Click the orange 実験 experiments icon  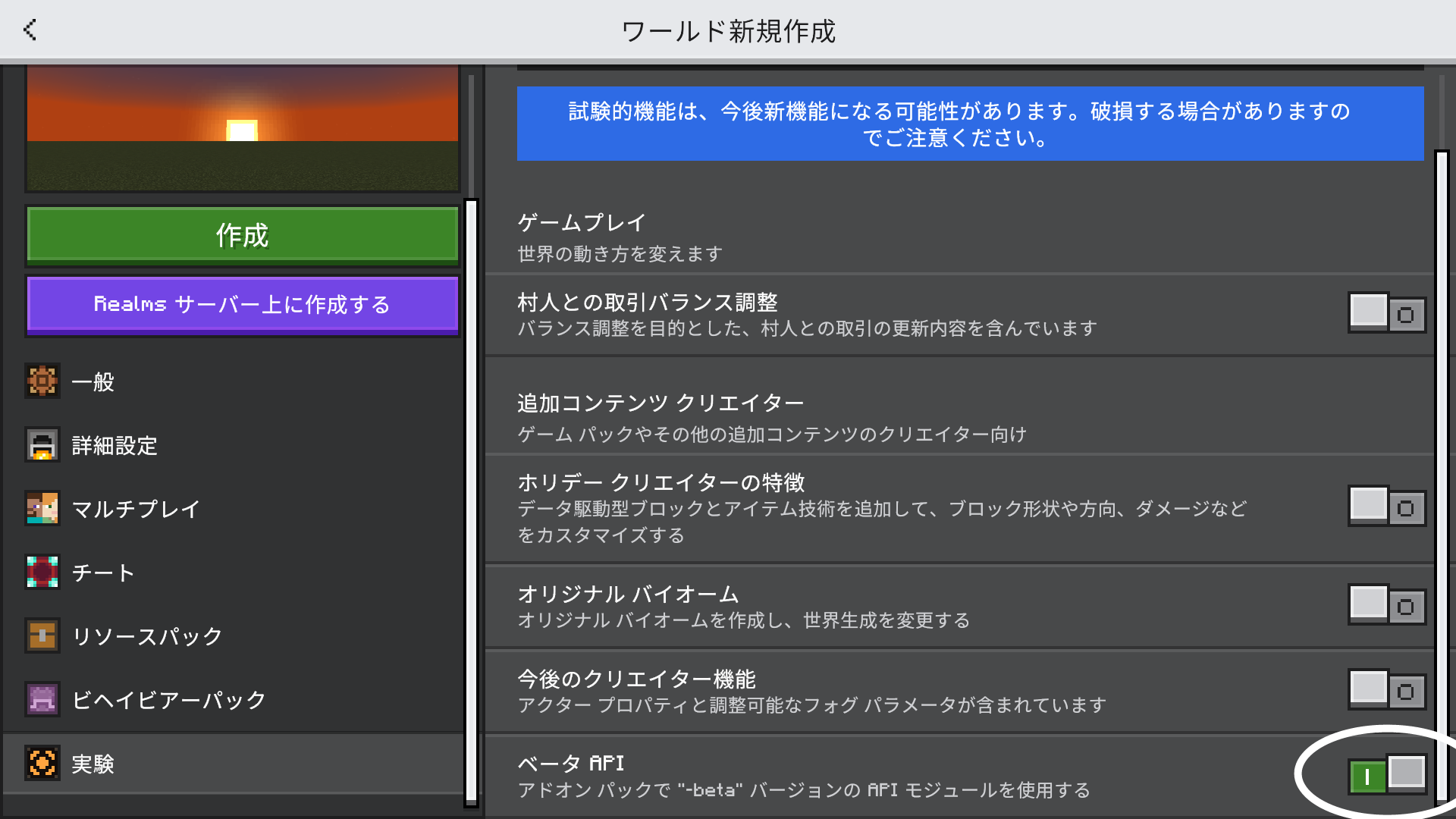pyautogui.click(x=42, y=763)
